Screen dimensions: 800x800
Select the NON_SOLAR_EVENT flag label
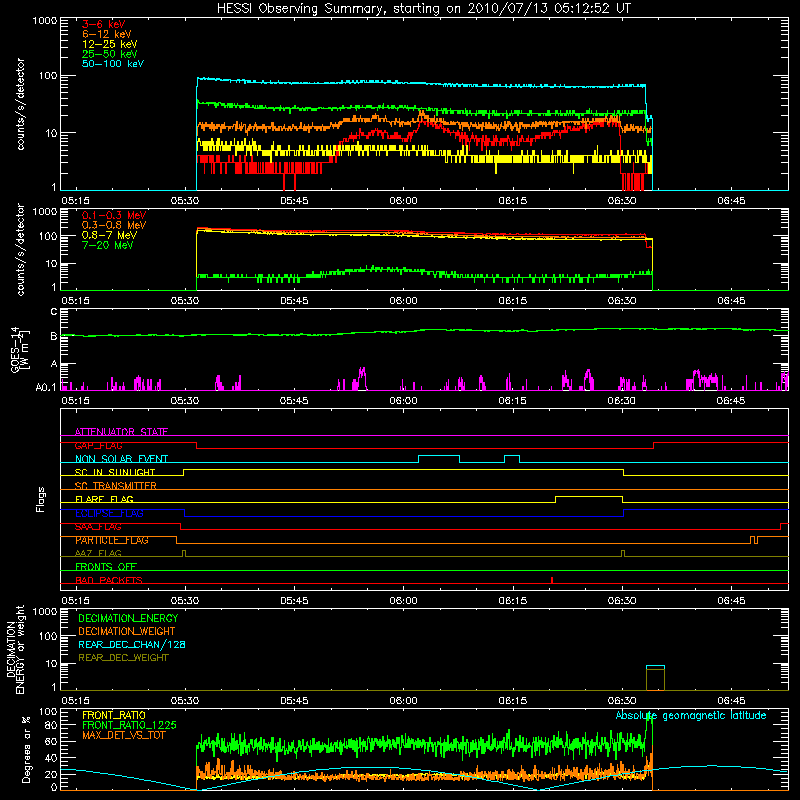pyautogui.click(x=121, y=459)
